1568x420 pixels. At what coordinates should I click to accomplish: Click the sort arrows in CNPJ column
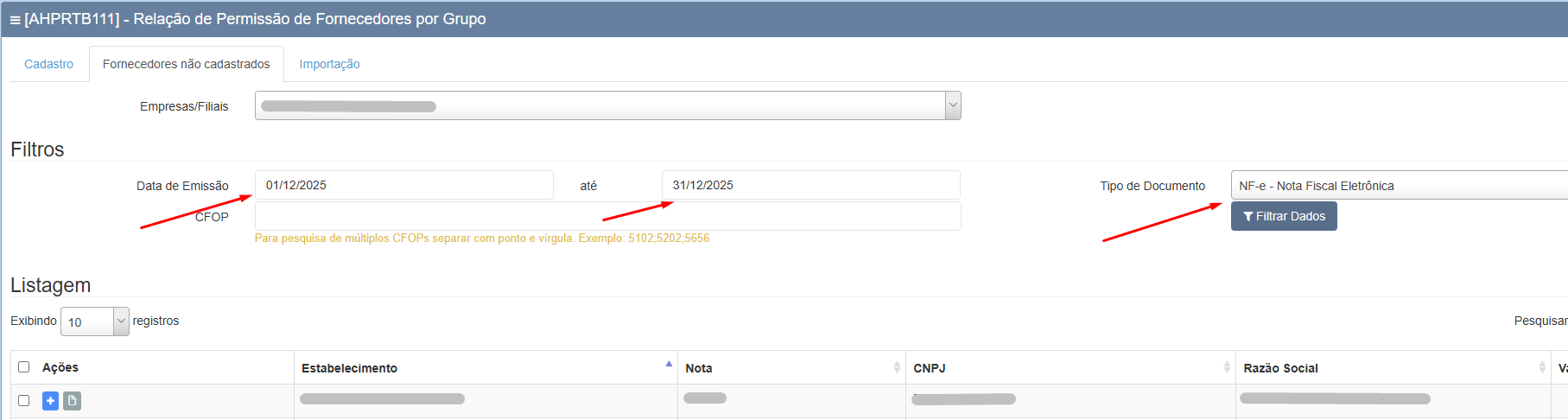pyautogui.click(x=1227, y=367)
